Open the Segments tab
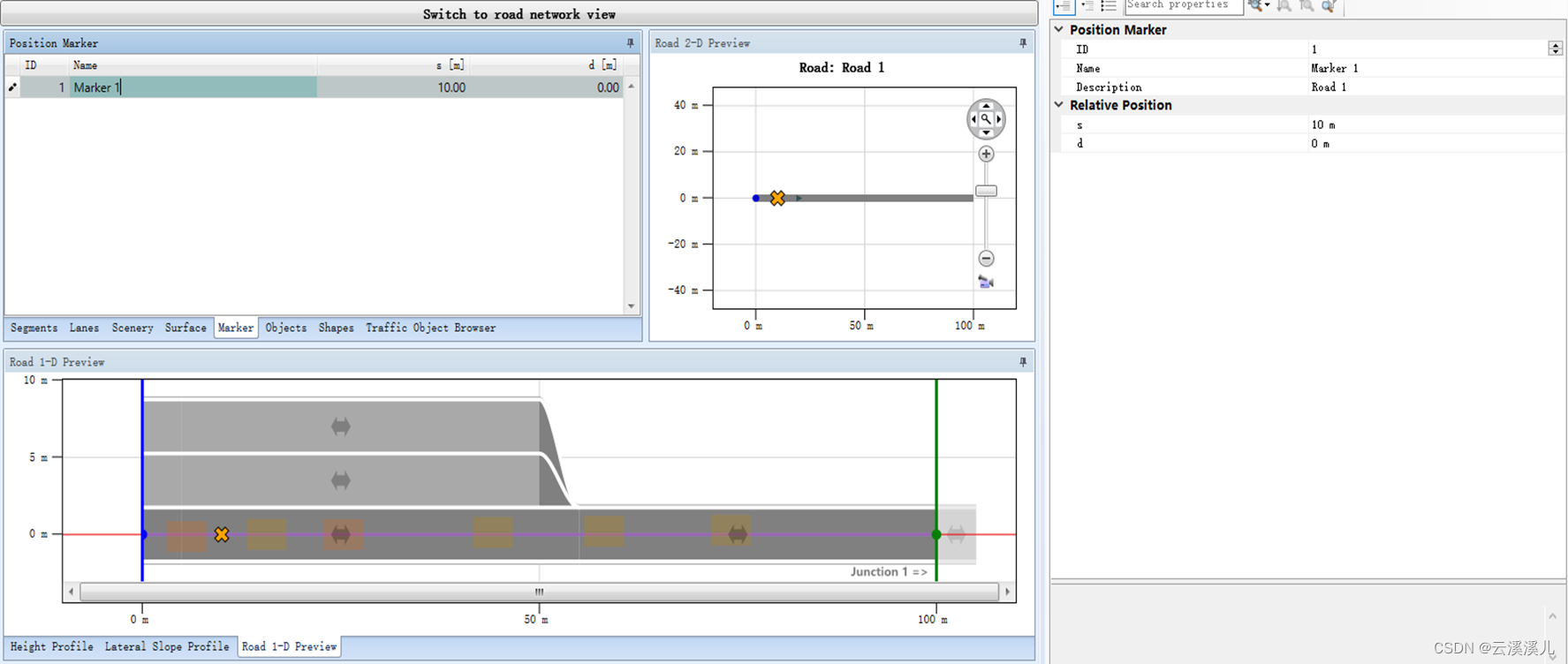The image size is (1568, 664). [34, 328]
